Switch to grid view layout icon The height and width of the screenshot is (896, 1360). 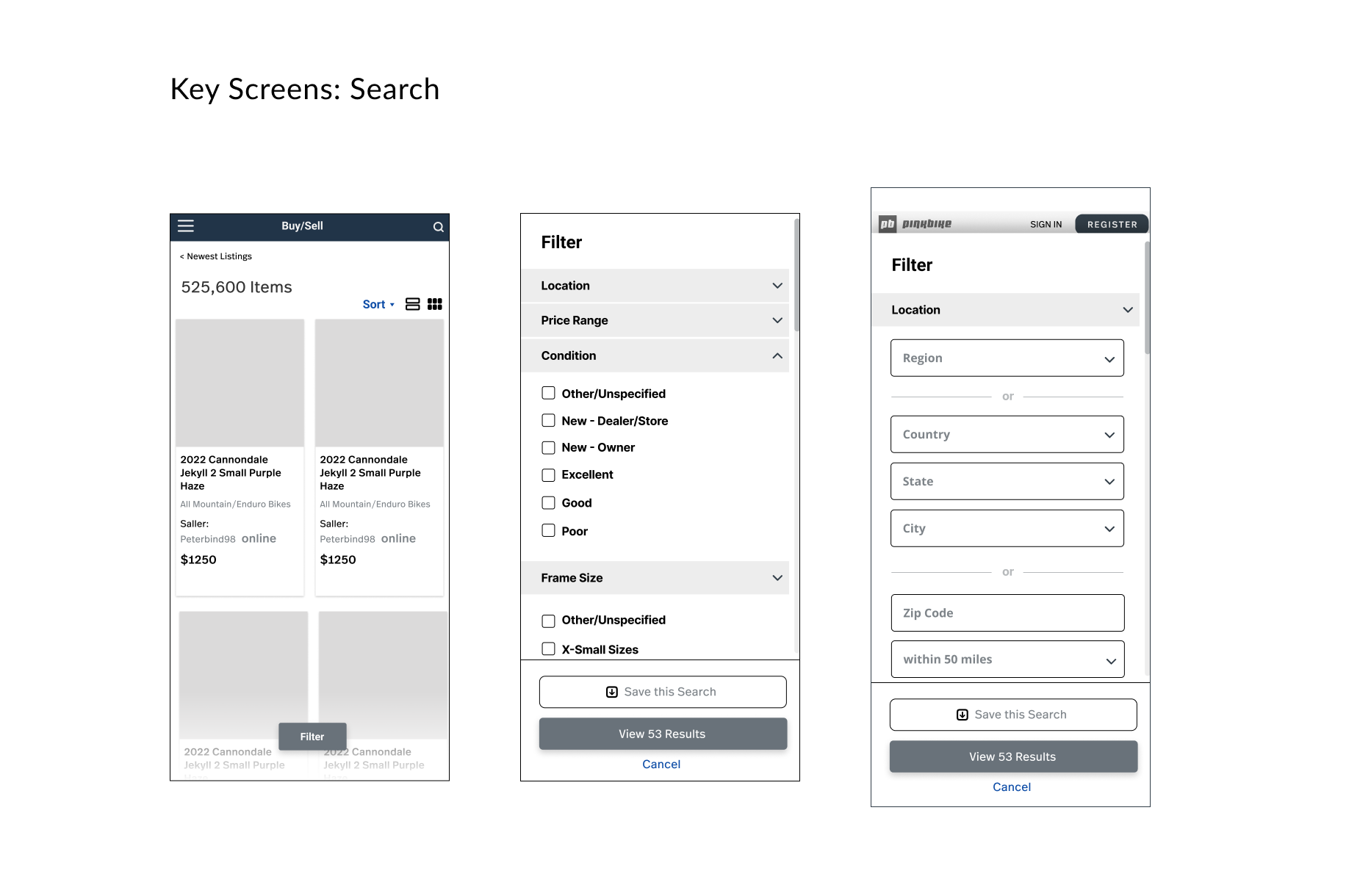tap(435, 304)
